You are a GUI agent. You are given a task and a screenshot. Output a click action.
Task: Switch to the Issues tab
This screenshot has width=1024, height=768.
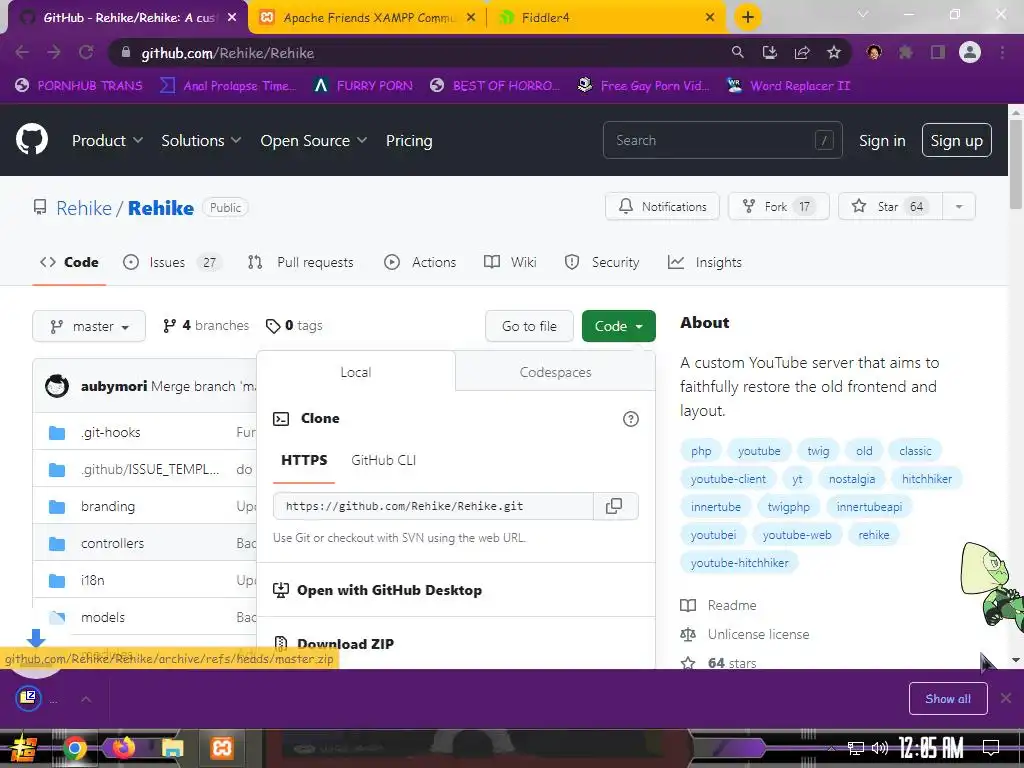(172, 263)
